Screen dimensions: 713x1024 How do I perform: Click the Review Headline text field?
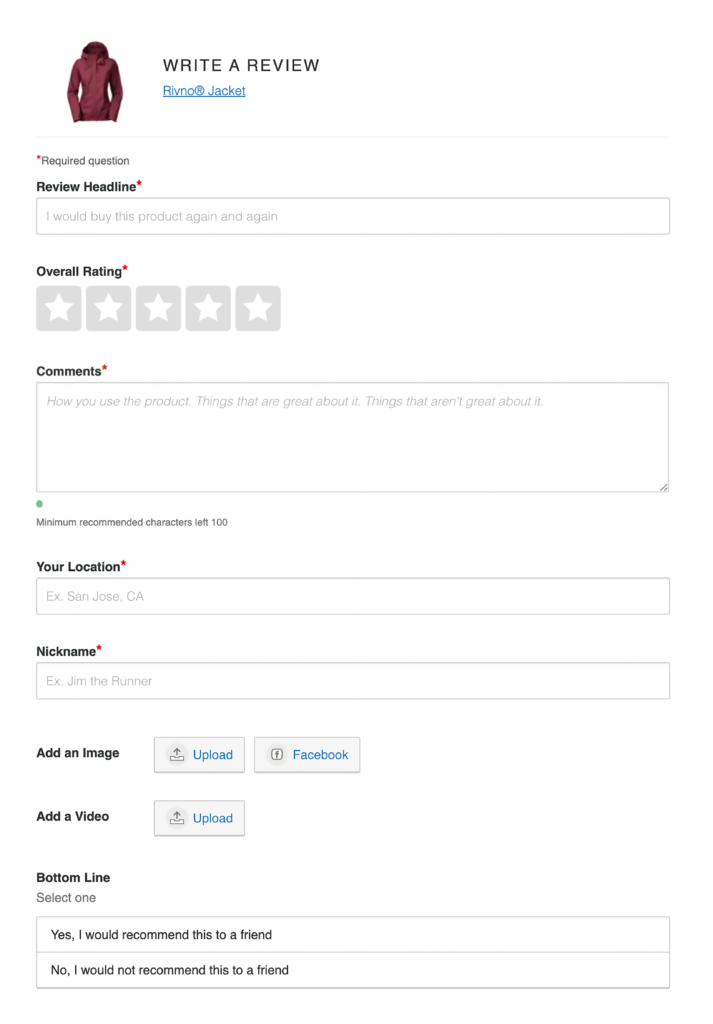[x=352, y=216]
